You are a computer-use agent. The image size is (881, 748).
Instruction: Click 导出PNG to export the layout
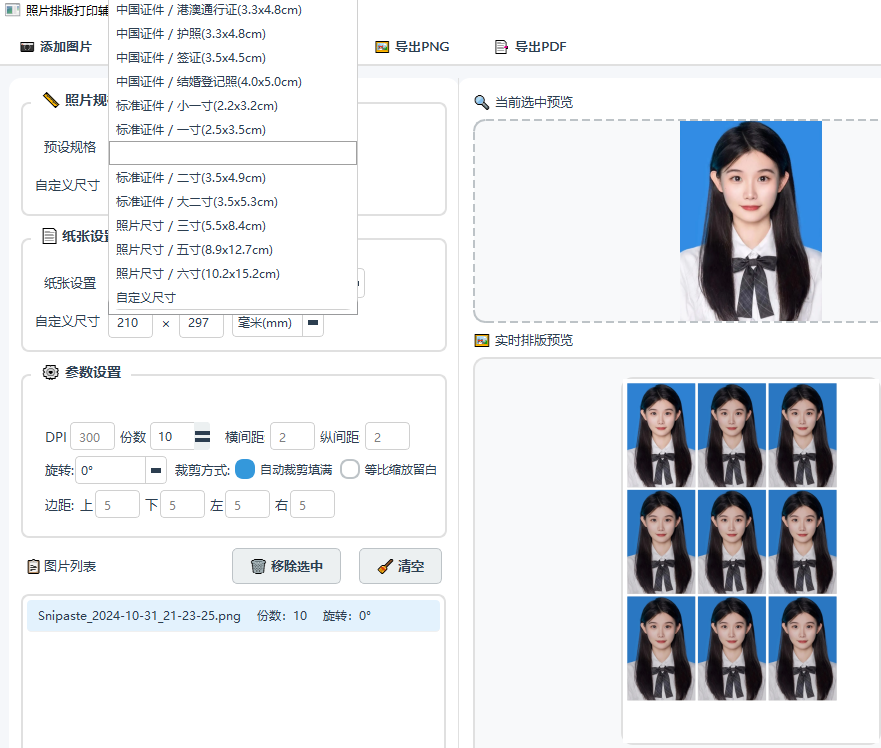click(x=412, y=47)
